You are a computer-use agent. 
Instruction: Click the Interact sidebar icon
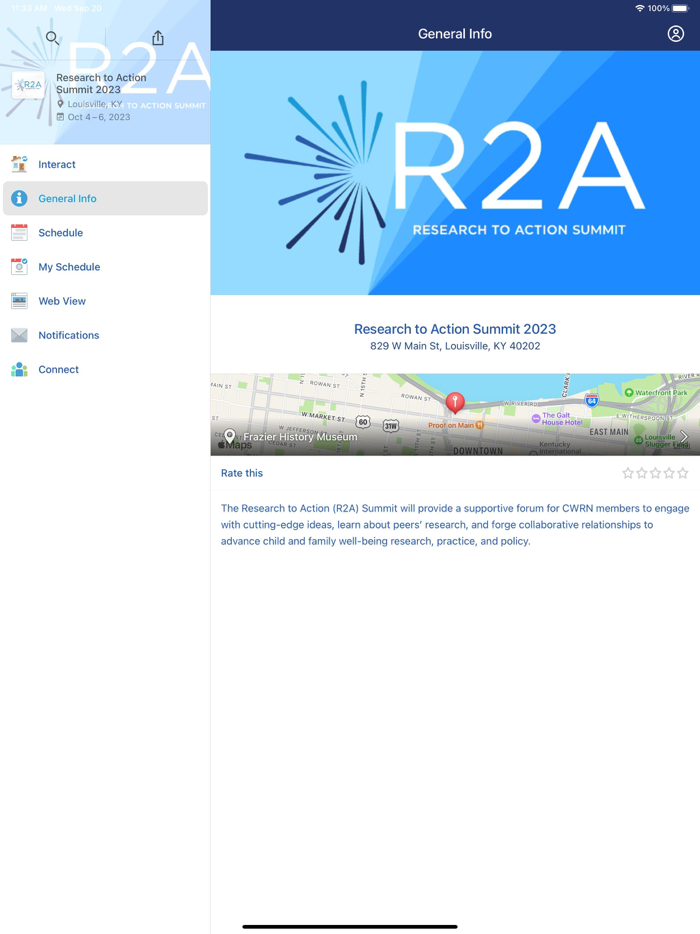point(19,164)
